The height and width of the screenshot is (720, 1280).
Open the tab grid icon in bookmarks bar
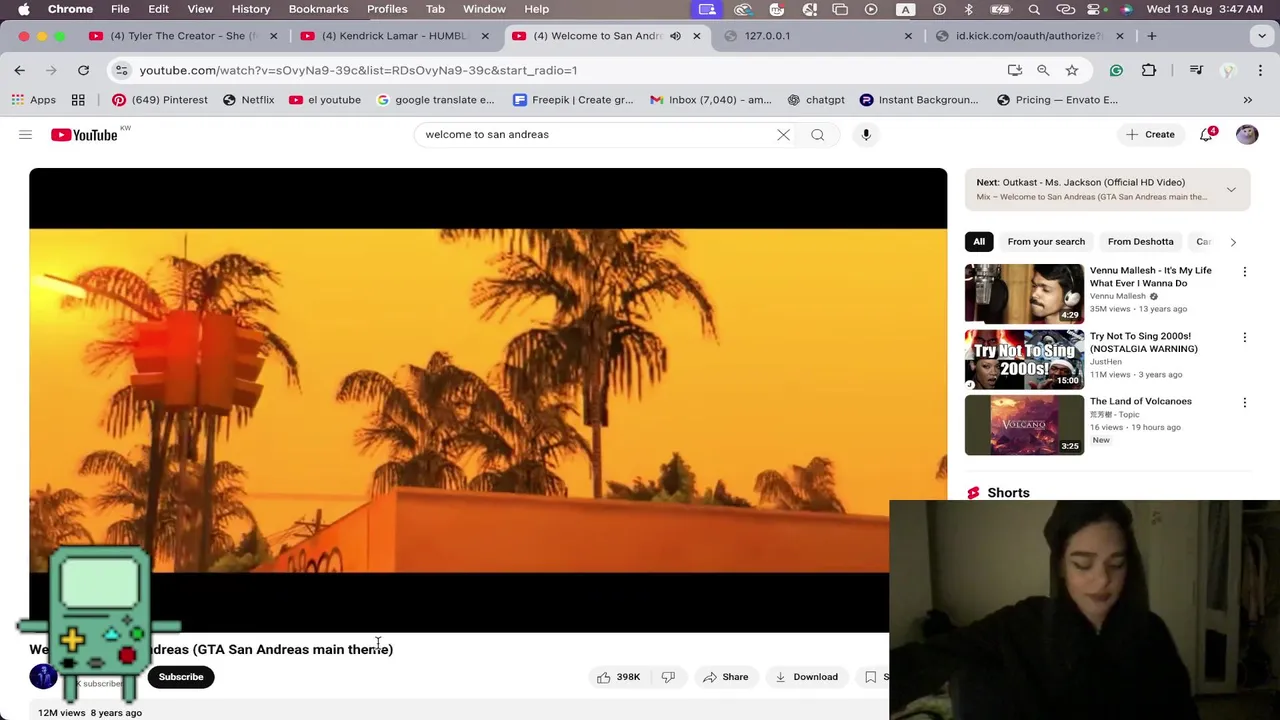[x=78, y=100]
